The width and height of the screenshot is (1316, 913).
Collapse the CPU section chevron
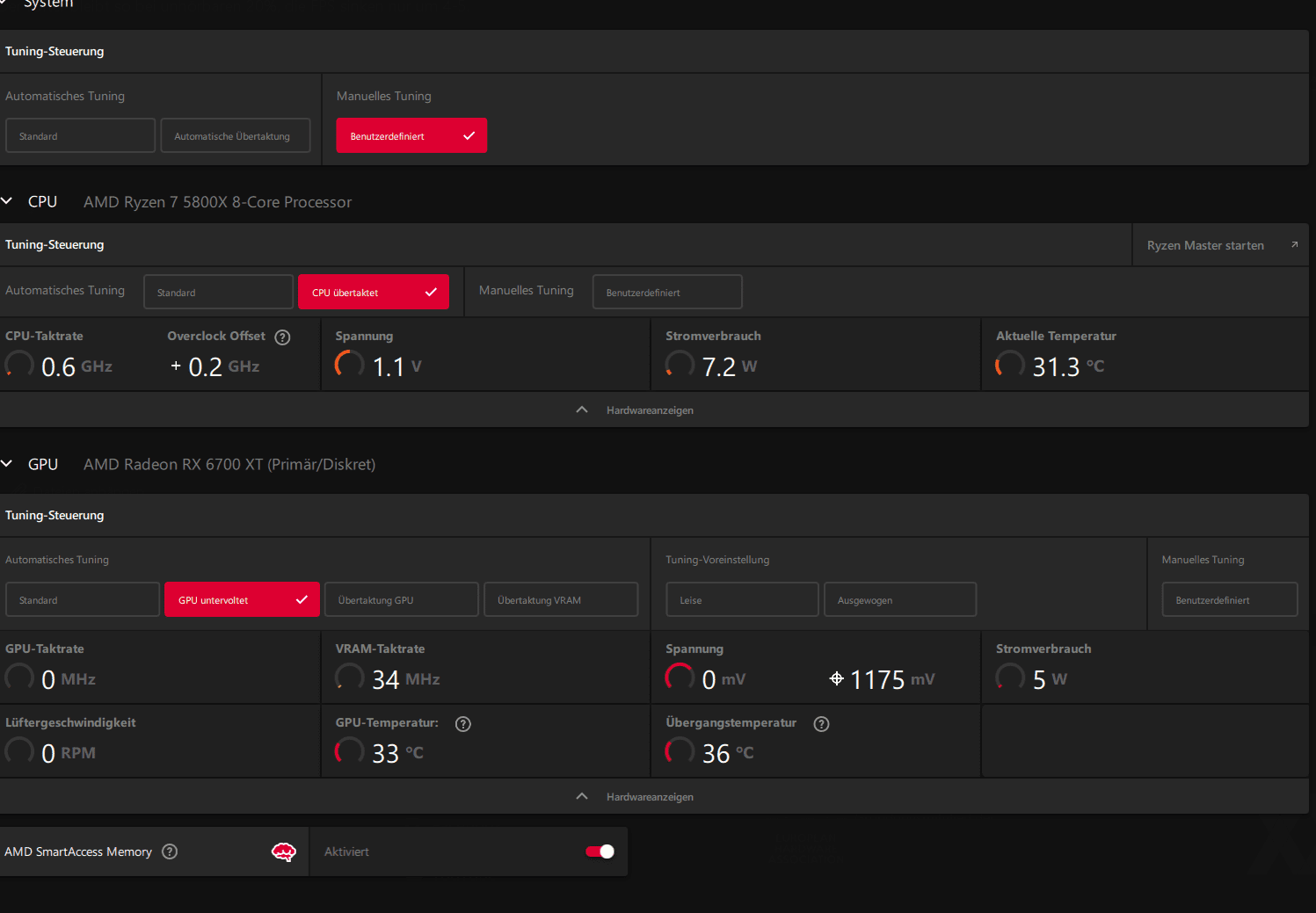pyautogui.click(x=7, y=201)
